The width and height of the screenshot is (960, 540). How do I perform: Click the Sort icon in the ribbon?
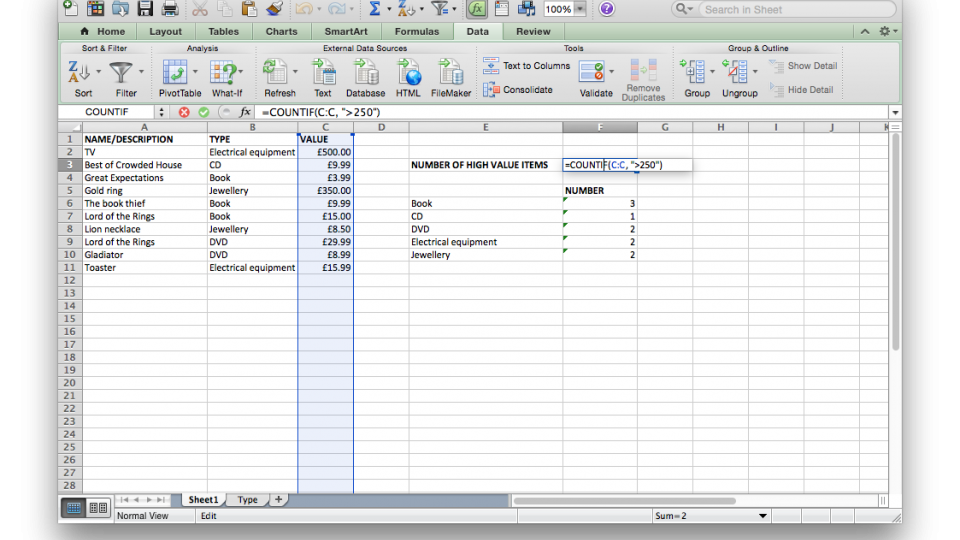79,72
